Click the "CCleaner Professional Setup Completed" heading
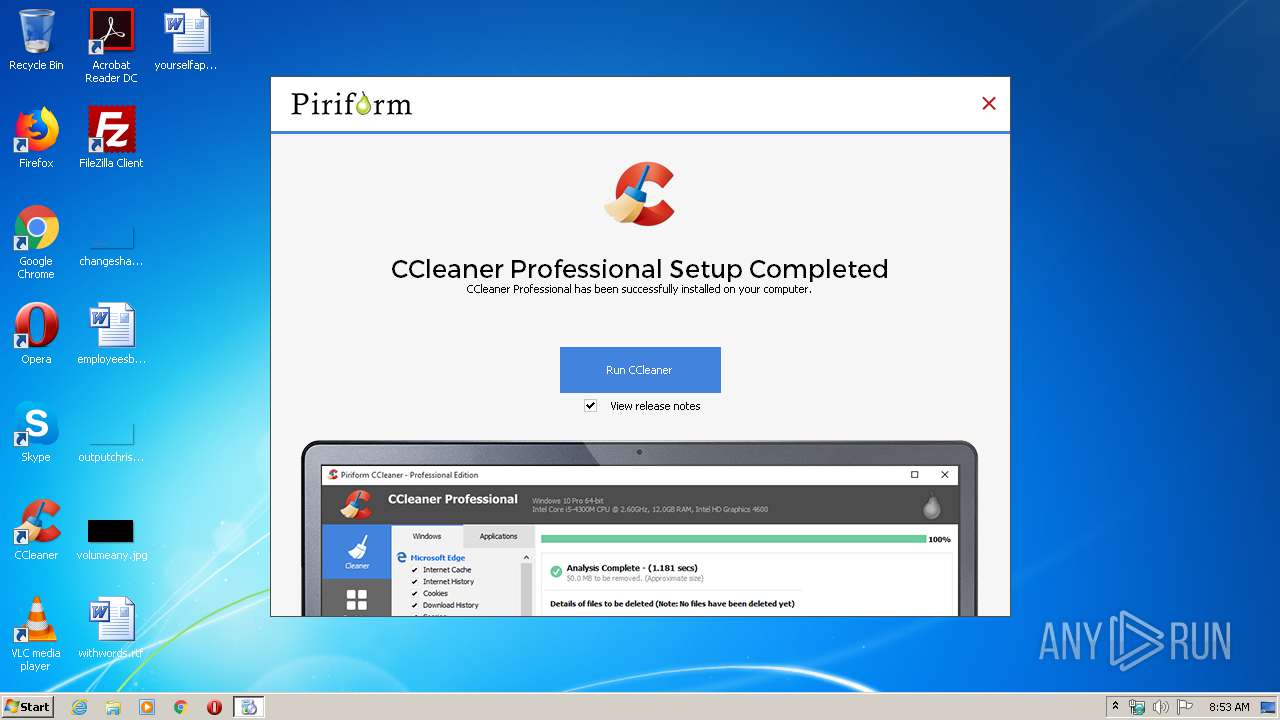This screenshot has width=1280, height=720. pos(640,269)
